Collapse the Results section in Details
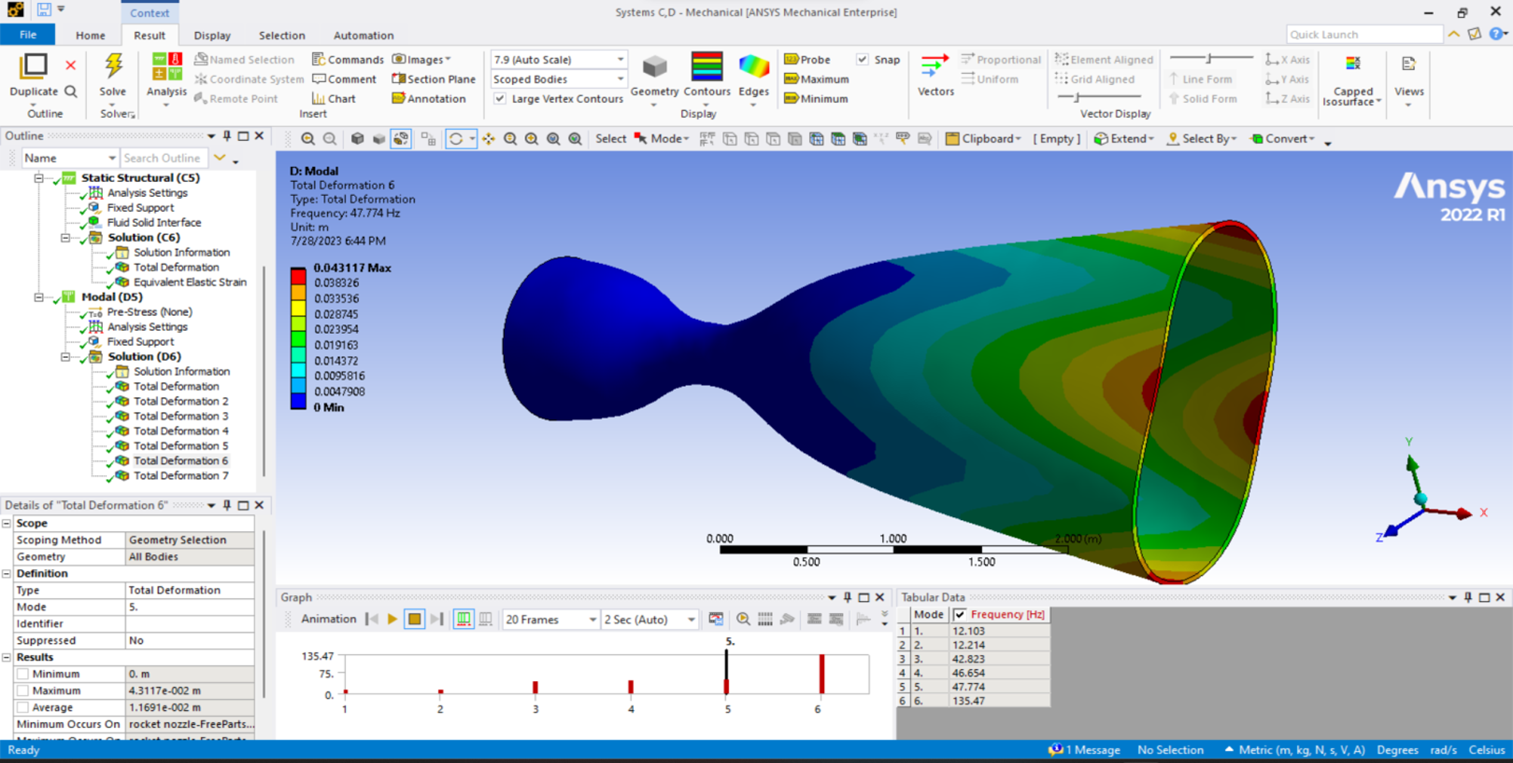The height and width of the screenshot is (763, 1513). click(7, 657)
